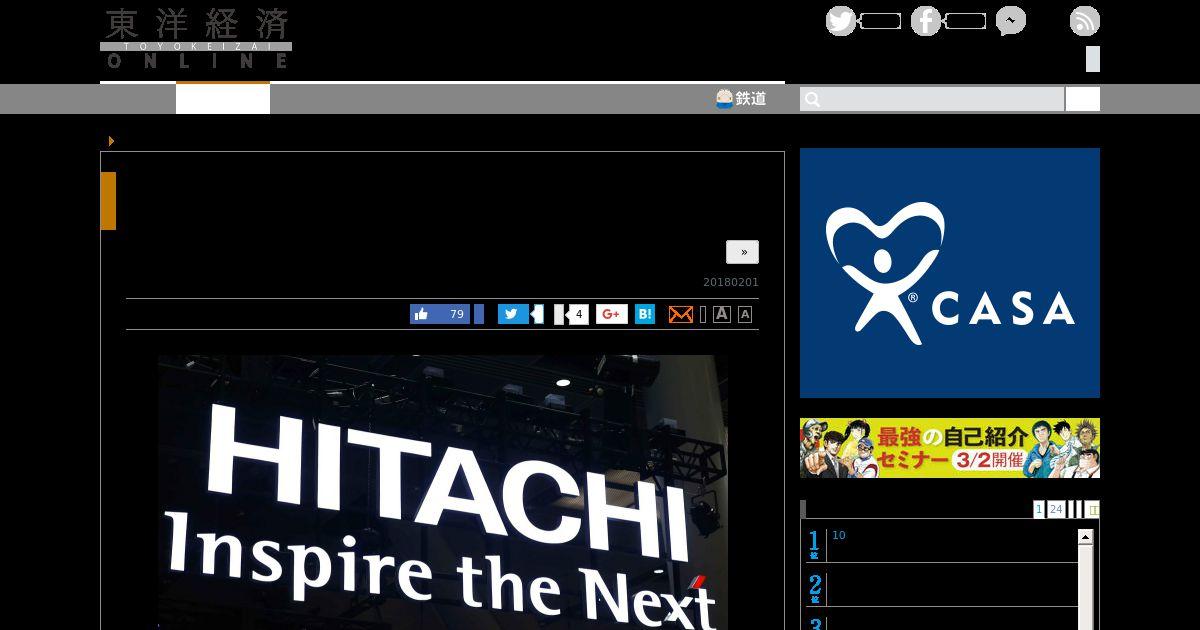Select the highlighted white navigation tab
This screenshot has height=630, width=1200.
[x=223, y=99]
